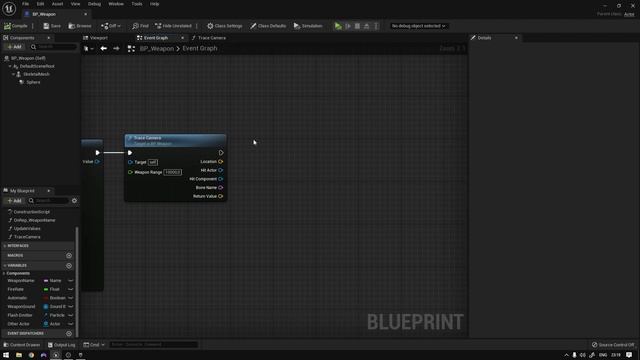Open Class Defaults
This screenshot has width=640, height=360.
[268, 26]
